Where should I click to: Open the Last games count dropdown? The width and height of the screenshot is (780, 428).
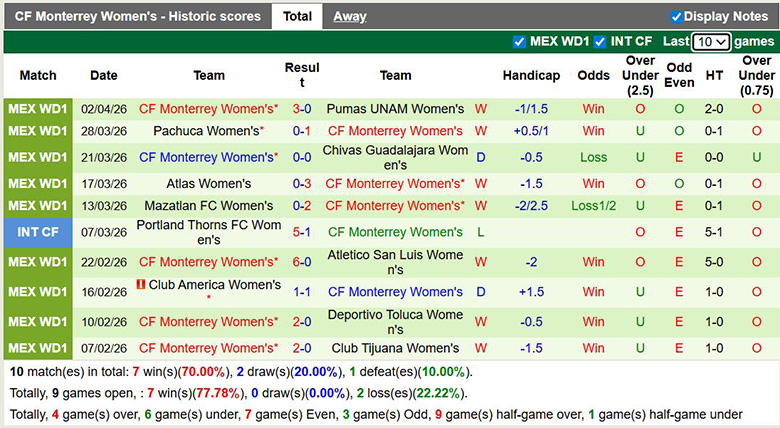[x=711, y=42]
